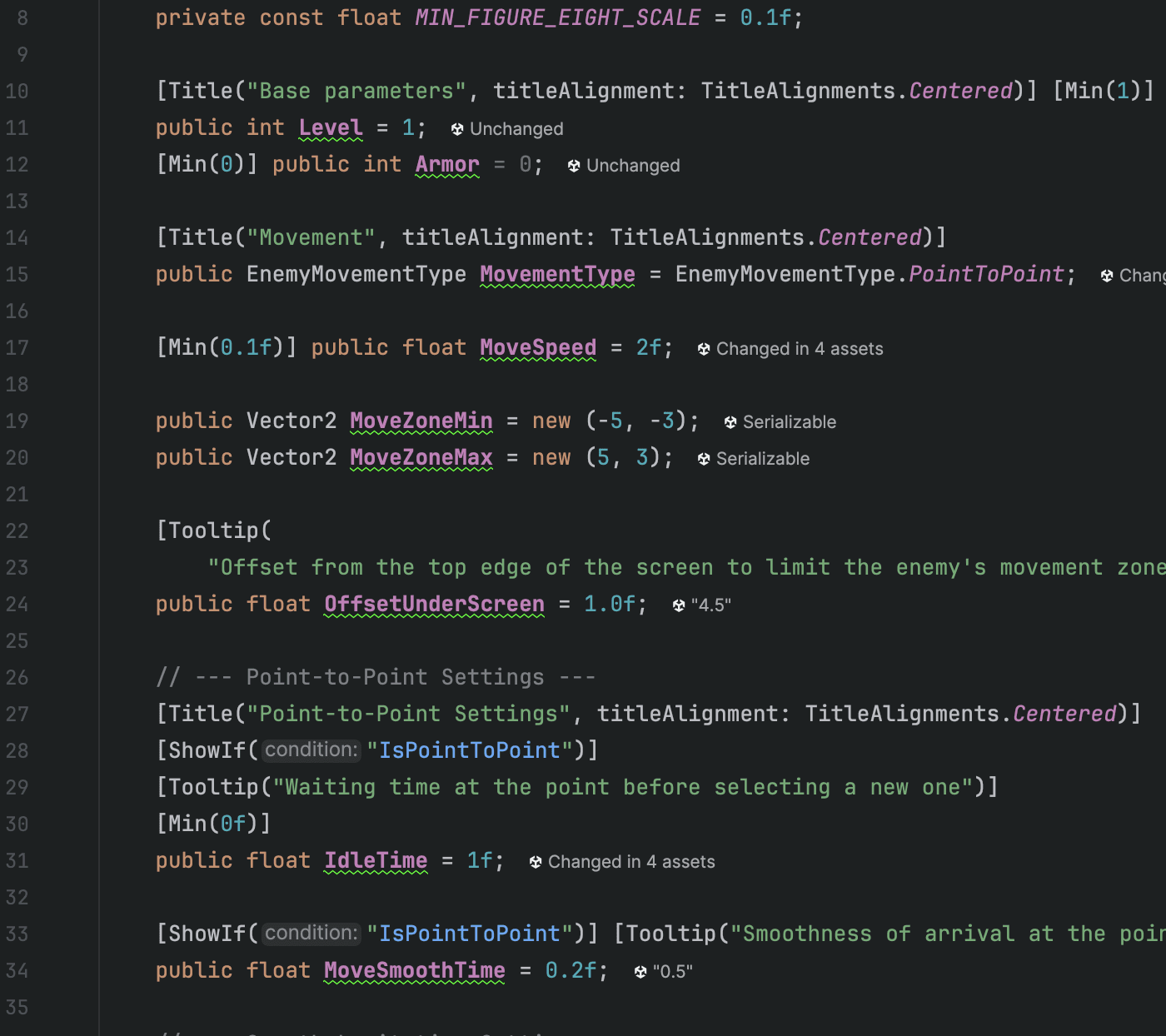Click line number 24 in the gutter

pos(17,605)
